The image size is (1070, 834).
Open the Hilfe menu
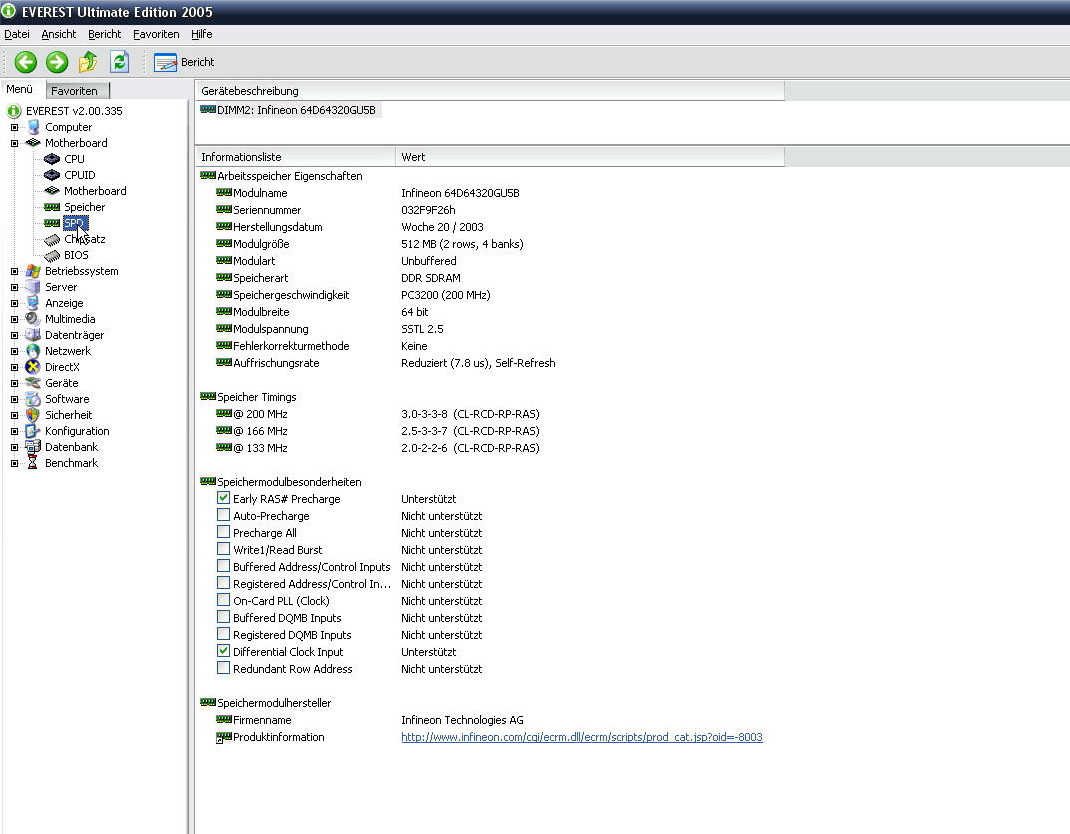pyautogui.click(x=201, y=34)
